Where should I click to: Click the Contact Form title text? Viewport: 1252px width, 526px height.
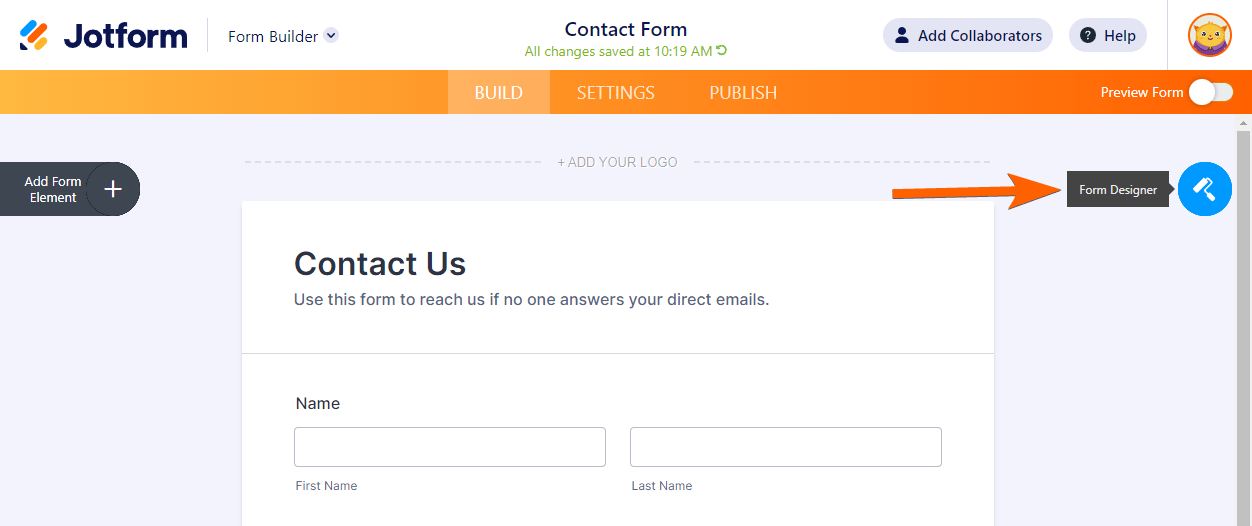[x=626, y=29]
